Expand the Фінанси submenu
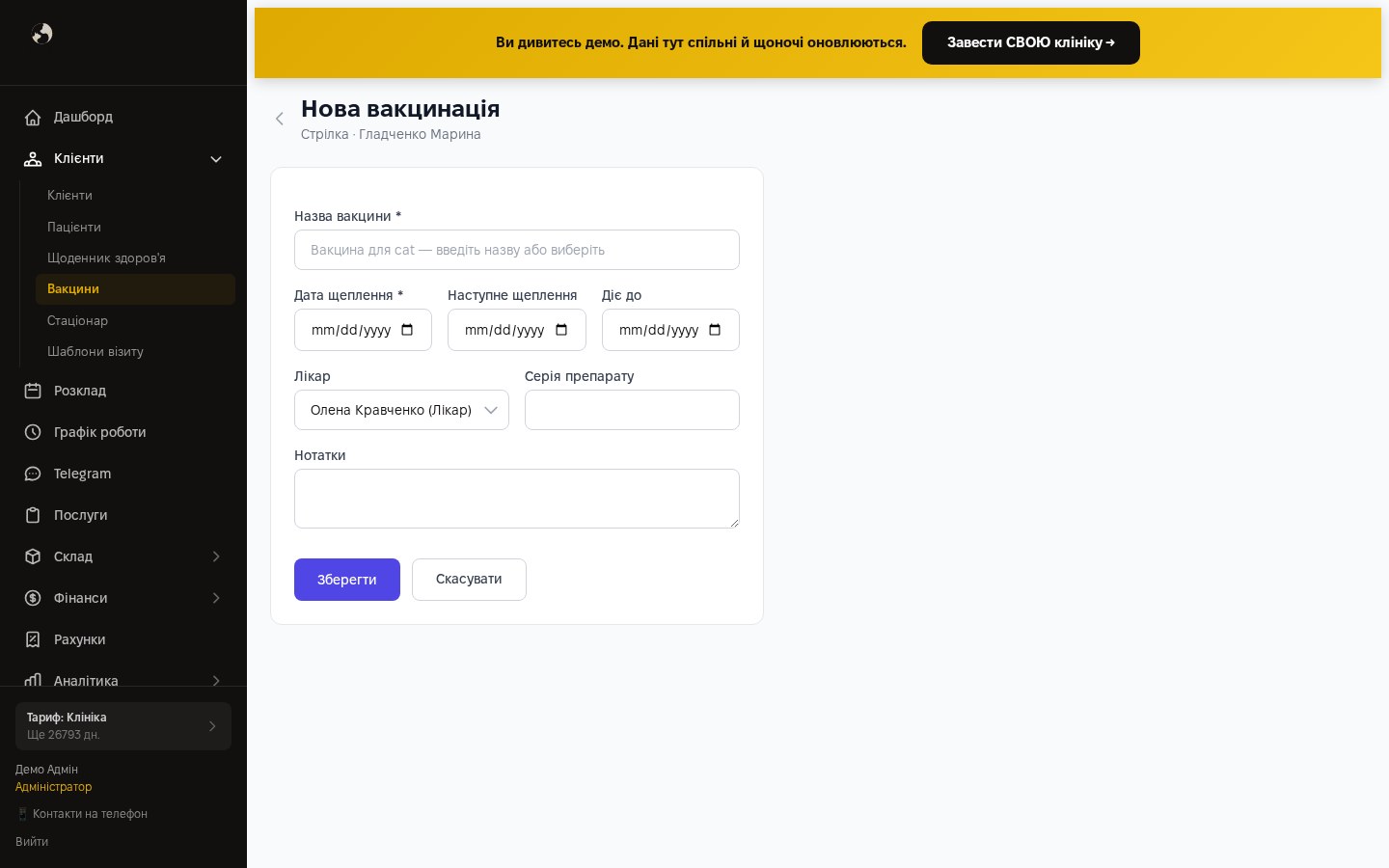Screen dimensions: 1389x868 click(216, 598)
